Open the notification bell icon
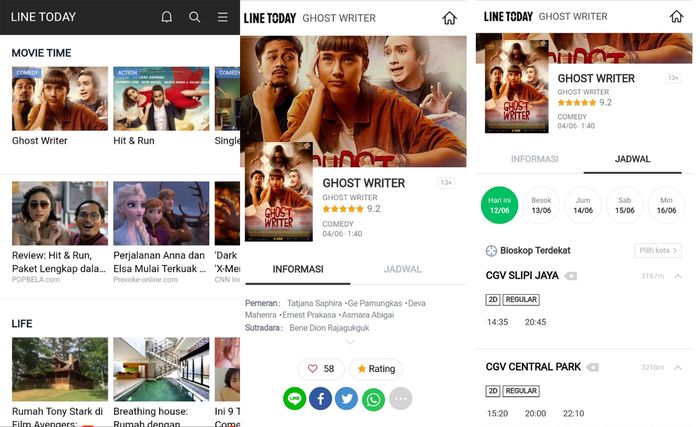The width and height of the screenshot is (700, 427). [x=167, y=17]
